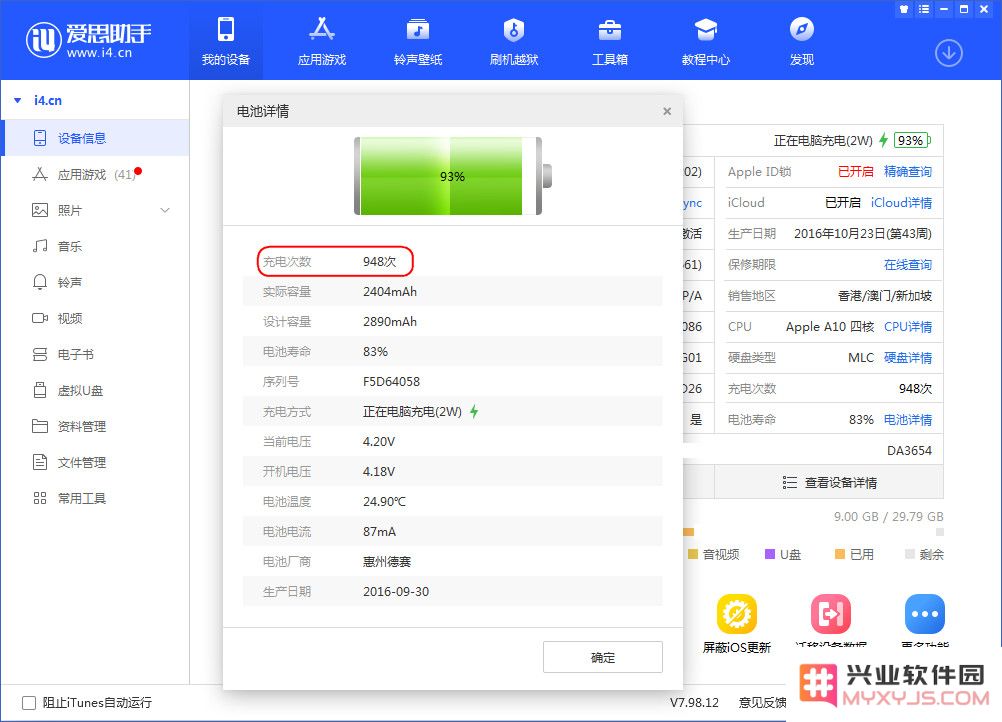Click 查看设备详情 button

pyautogui.click(x=829, y=482)
